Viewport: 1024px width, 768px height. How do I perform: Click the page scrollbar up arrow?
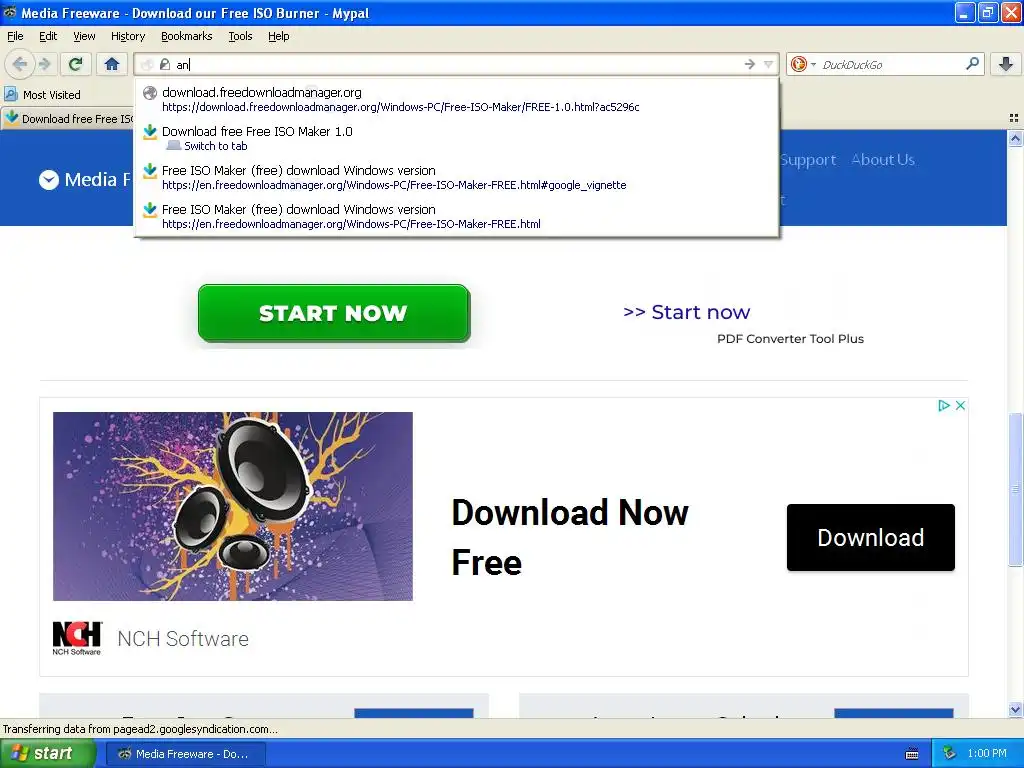[x=1015, y=138]
